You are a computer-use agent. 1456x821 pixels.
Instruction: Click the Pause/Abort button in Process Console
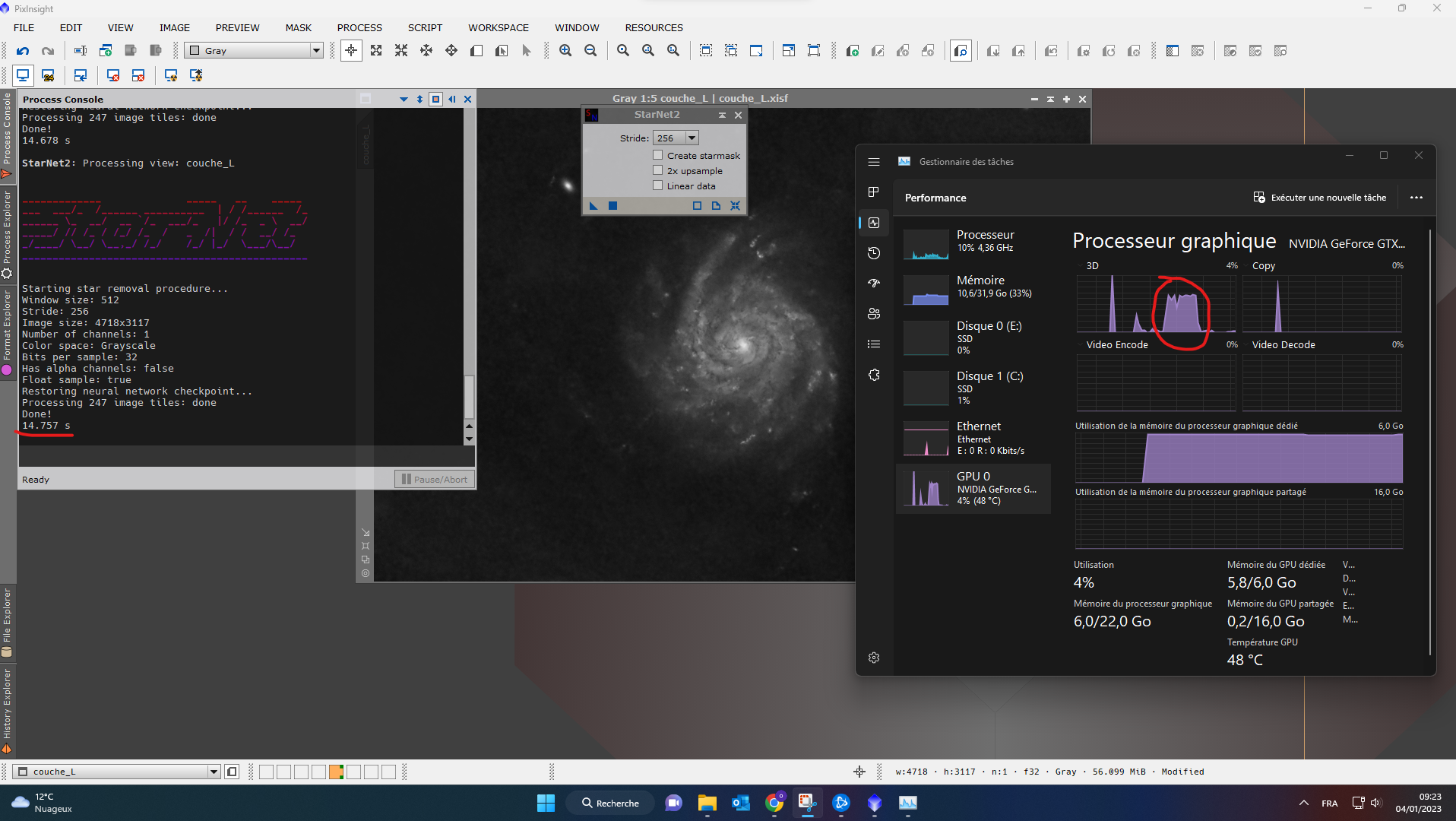(x=435, y=479)
